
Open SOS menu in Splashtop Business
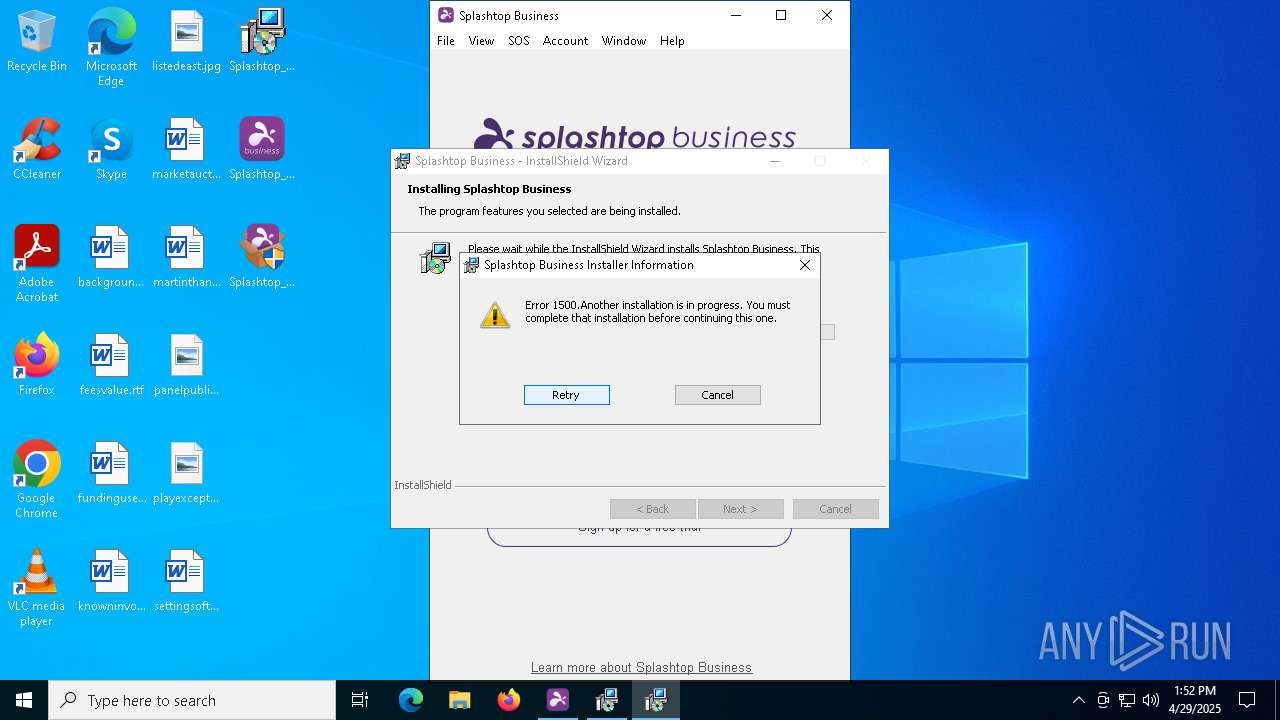[518, 41]
